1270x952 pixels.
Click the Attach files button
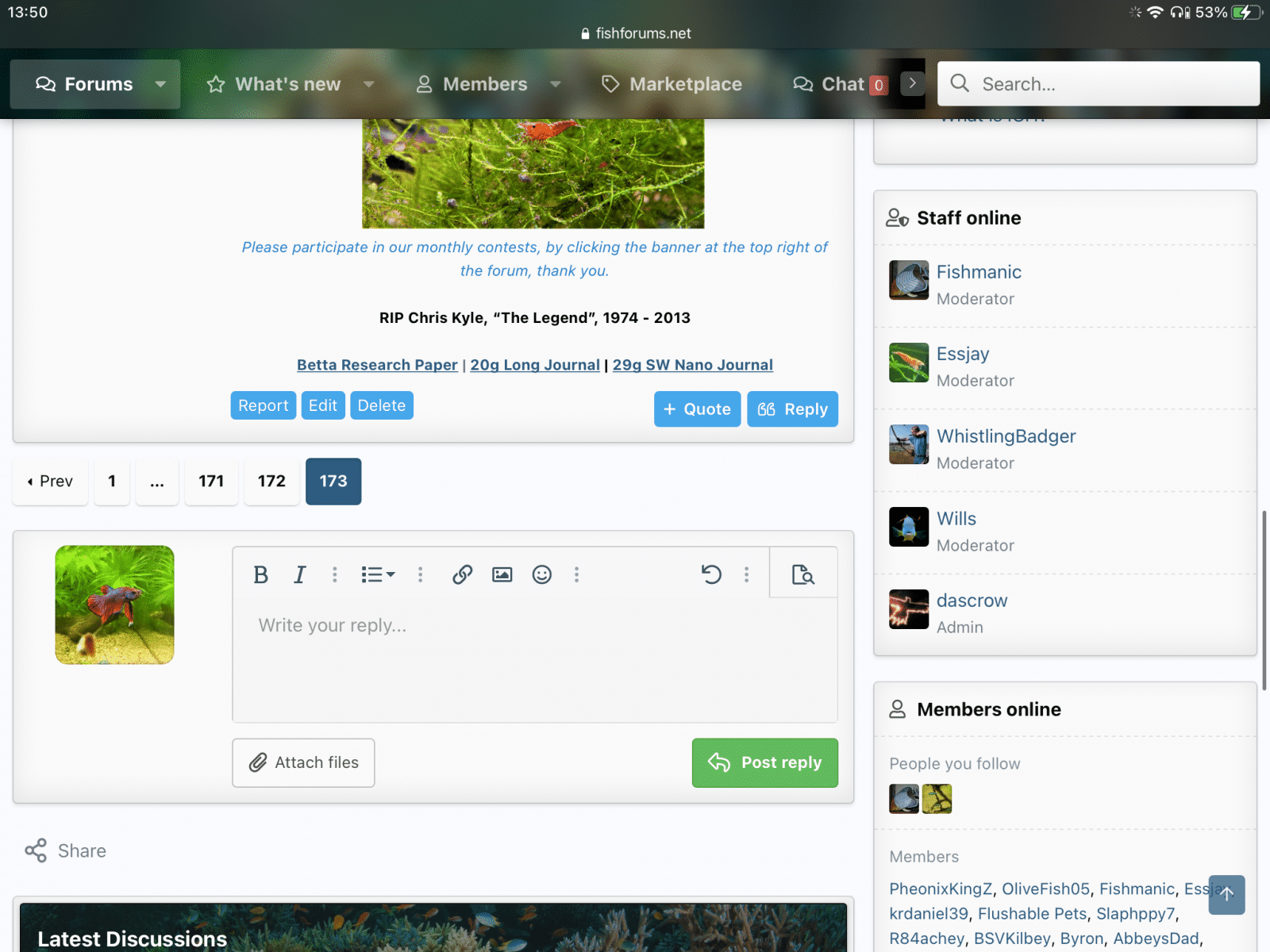pyautogui.click(x=303, y=762)
